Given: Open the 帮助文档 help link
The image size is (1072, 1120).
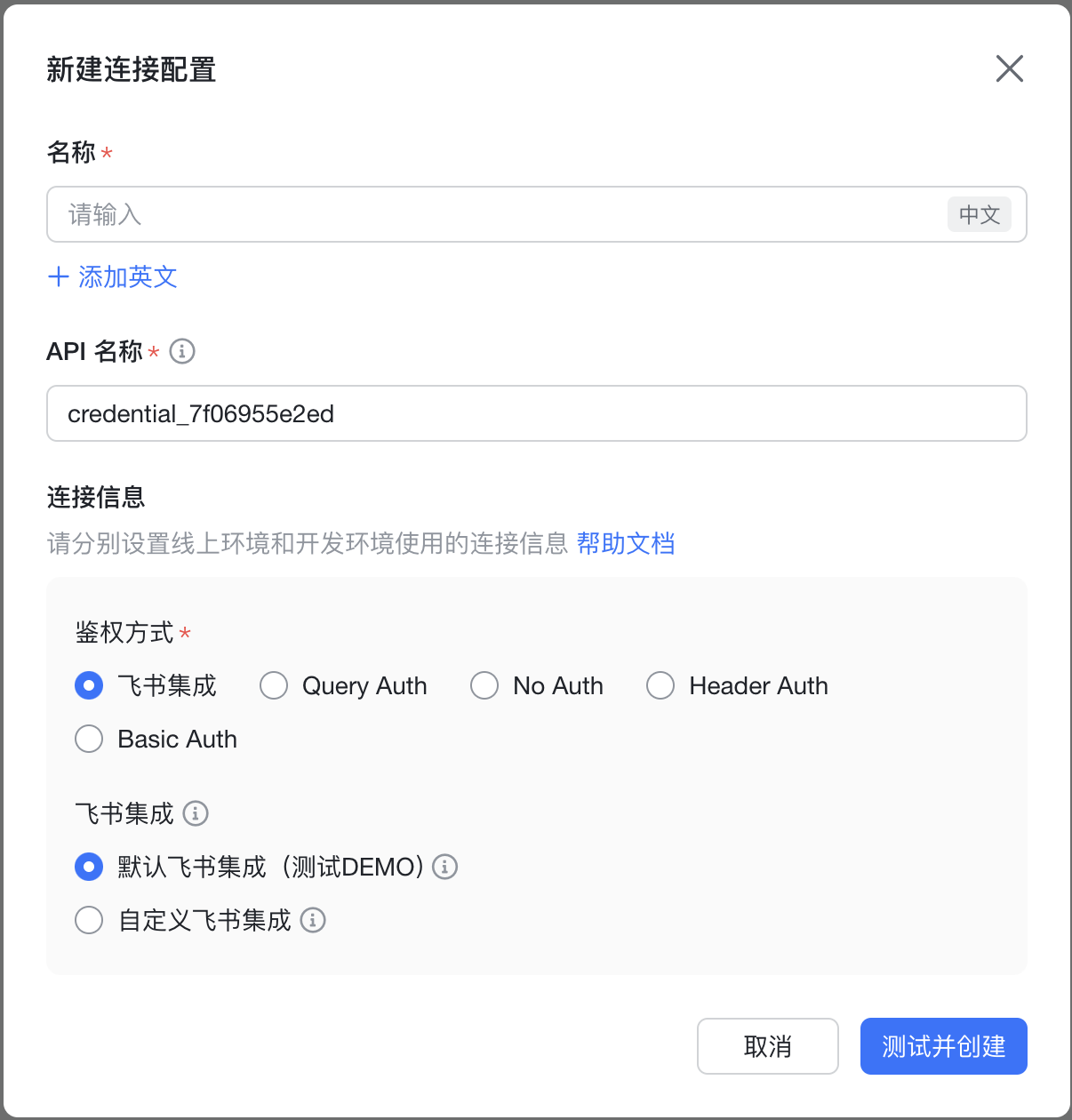Looking at the screenshot, I should tap(625, 543).
